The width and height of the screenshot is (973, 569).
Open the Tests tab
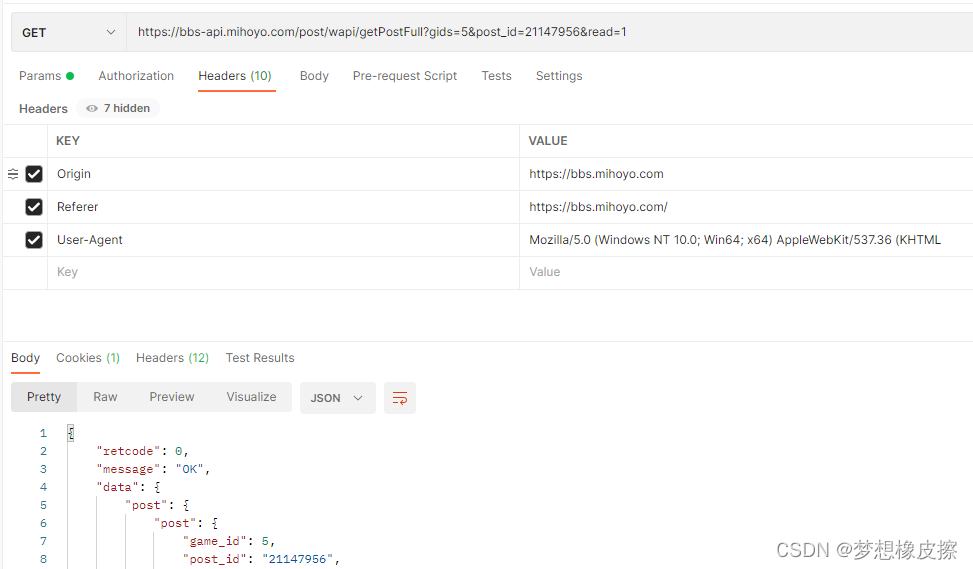pyautogui.click(x=496, y=76)
